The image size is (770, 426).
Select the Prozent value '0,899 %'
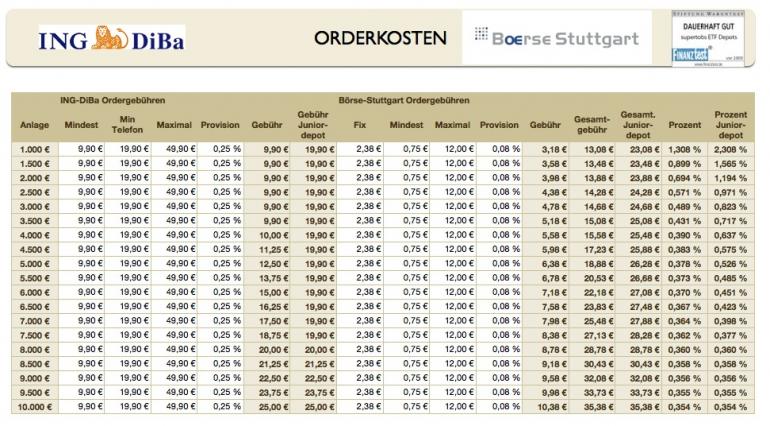[685, 164]
